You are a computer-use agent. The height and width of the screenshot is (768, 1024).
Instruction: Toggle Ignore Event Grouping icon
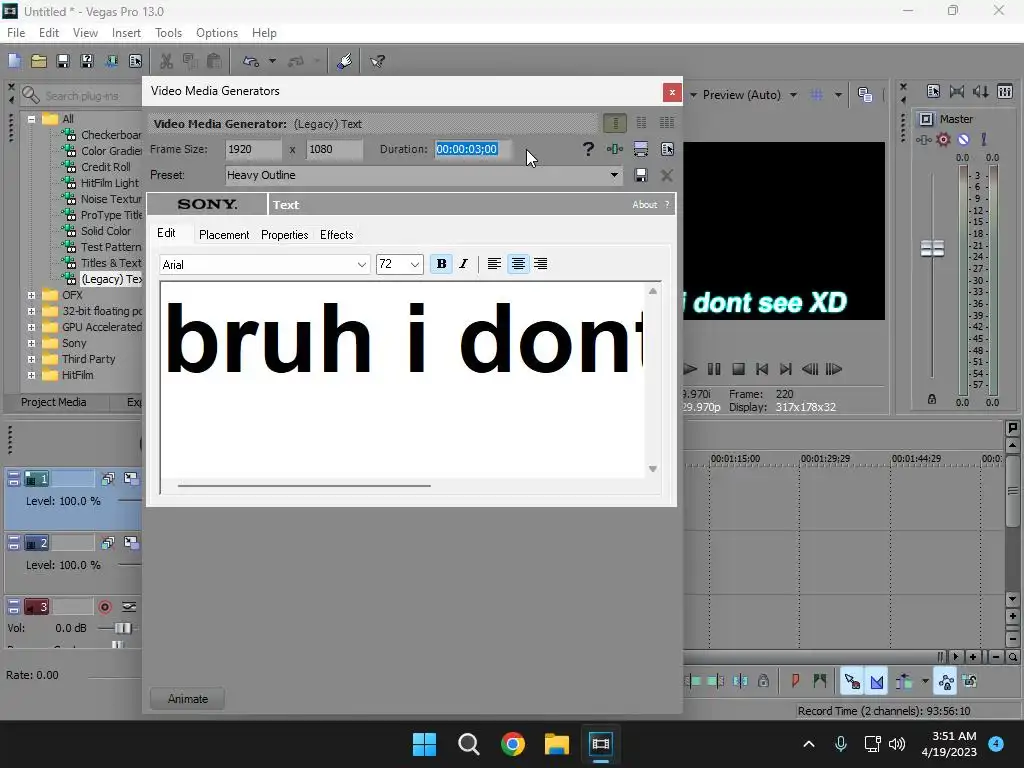[970, 681]
